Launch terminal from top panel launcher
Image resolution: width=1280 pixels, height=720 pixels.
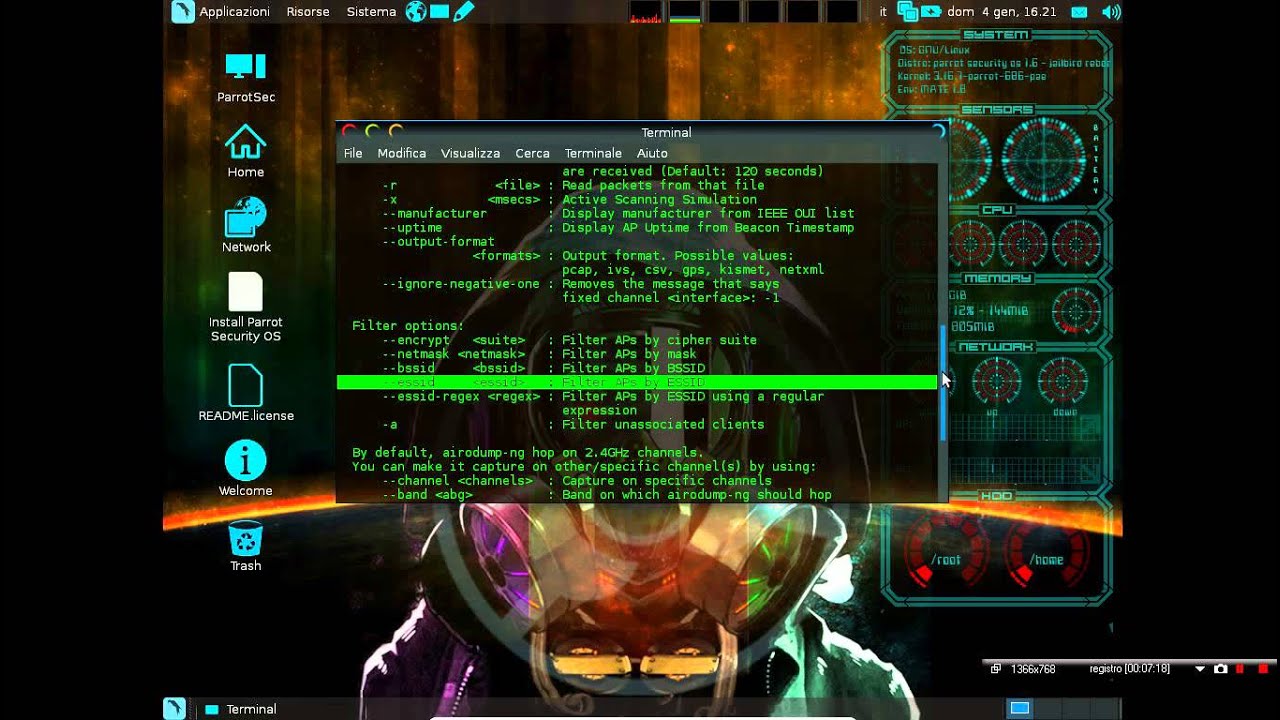coord(439,12)
